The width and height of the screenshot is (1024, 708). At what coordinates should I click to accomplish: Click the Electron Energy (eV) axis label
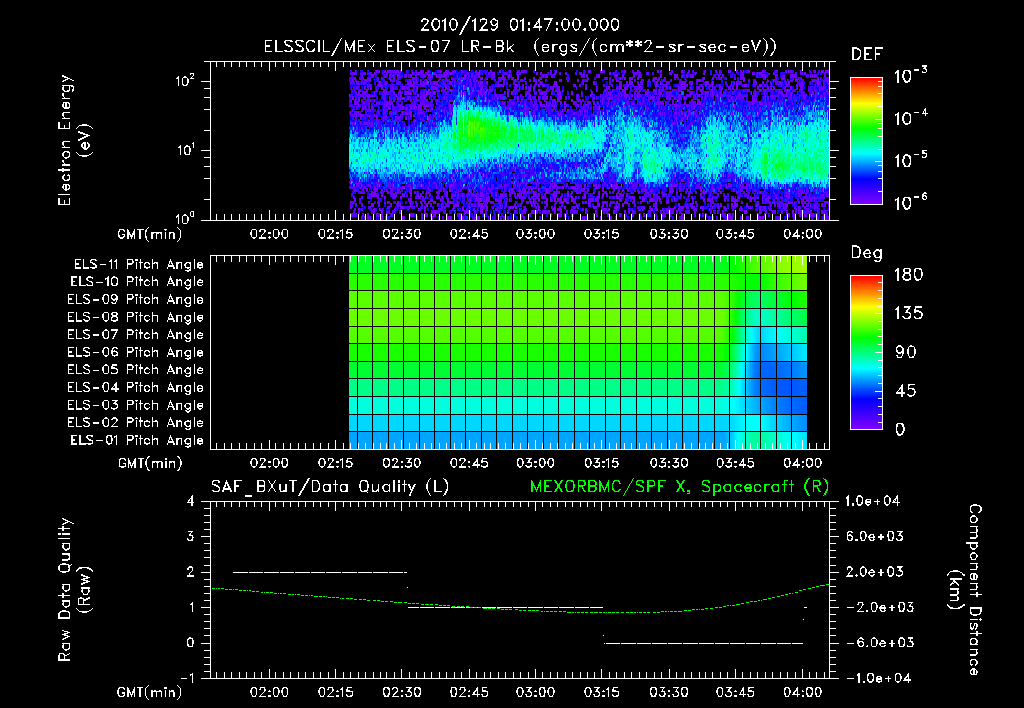tap(74, 140)
